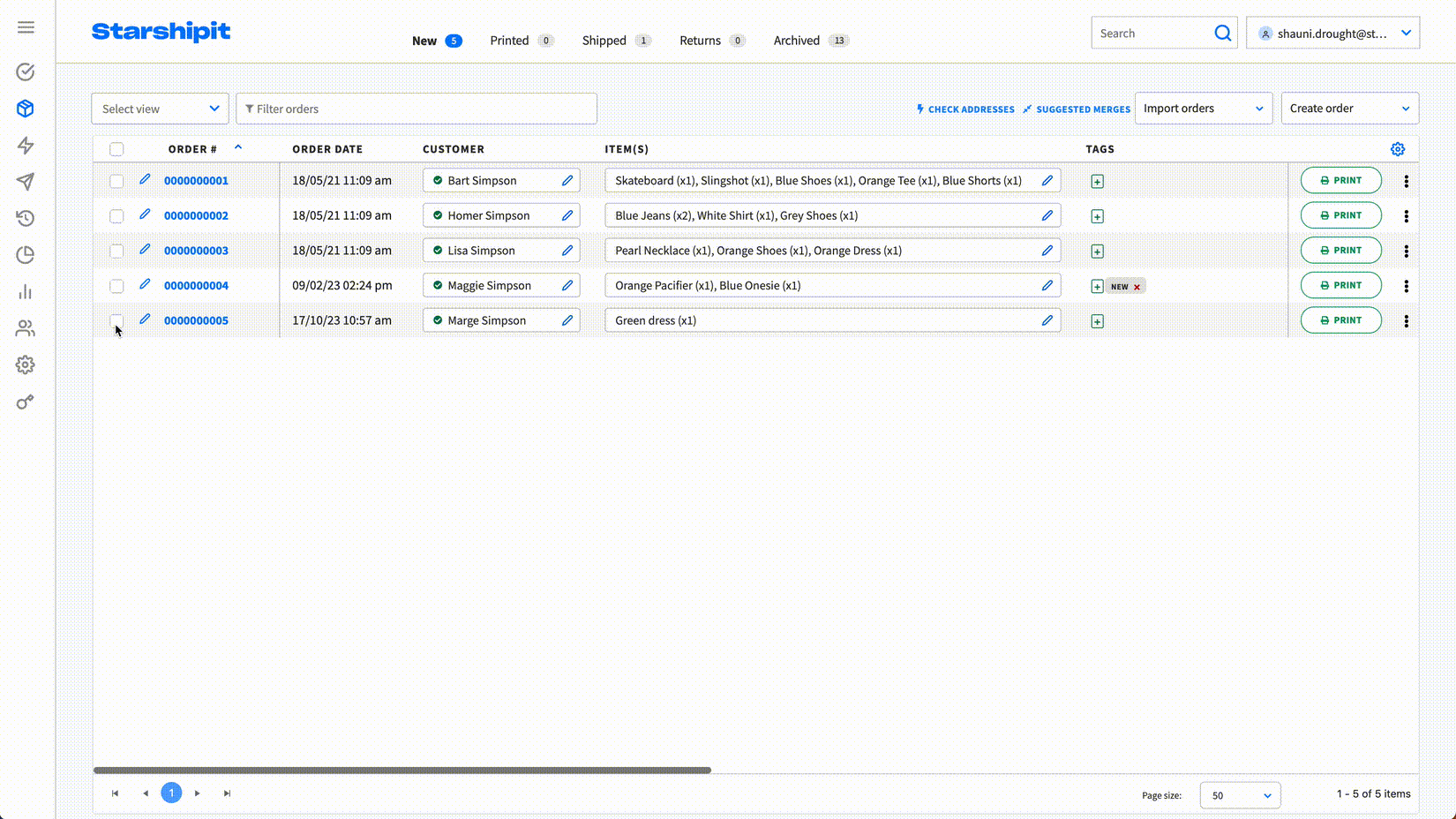Print order for Bart Simpson
This screenshot has width=1456, height=819.
tap(1340, 180)
